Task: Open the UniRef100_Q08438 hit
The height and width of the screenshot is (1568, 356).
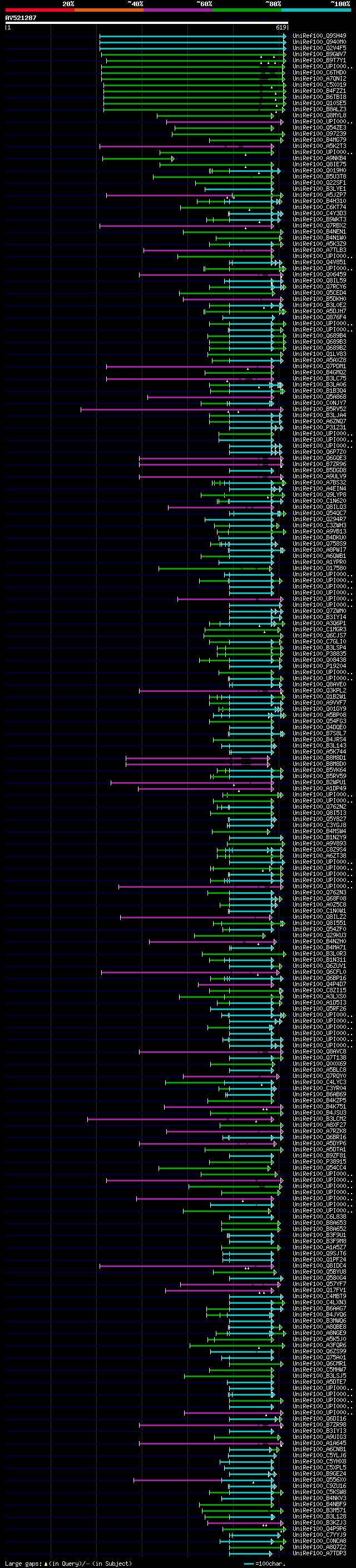Action: (319, 660)
